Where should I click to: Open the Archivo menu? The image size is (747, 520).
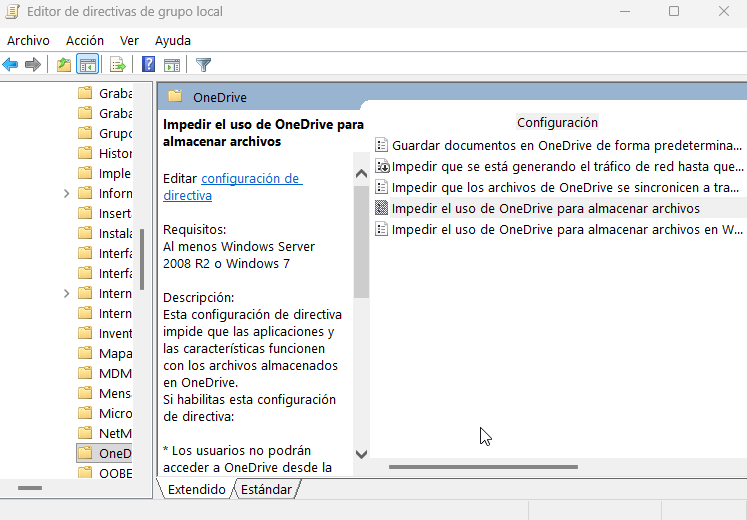tap(28, 40)
